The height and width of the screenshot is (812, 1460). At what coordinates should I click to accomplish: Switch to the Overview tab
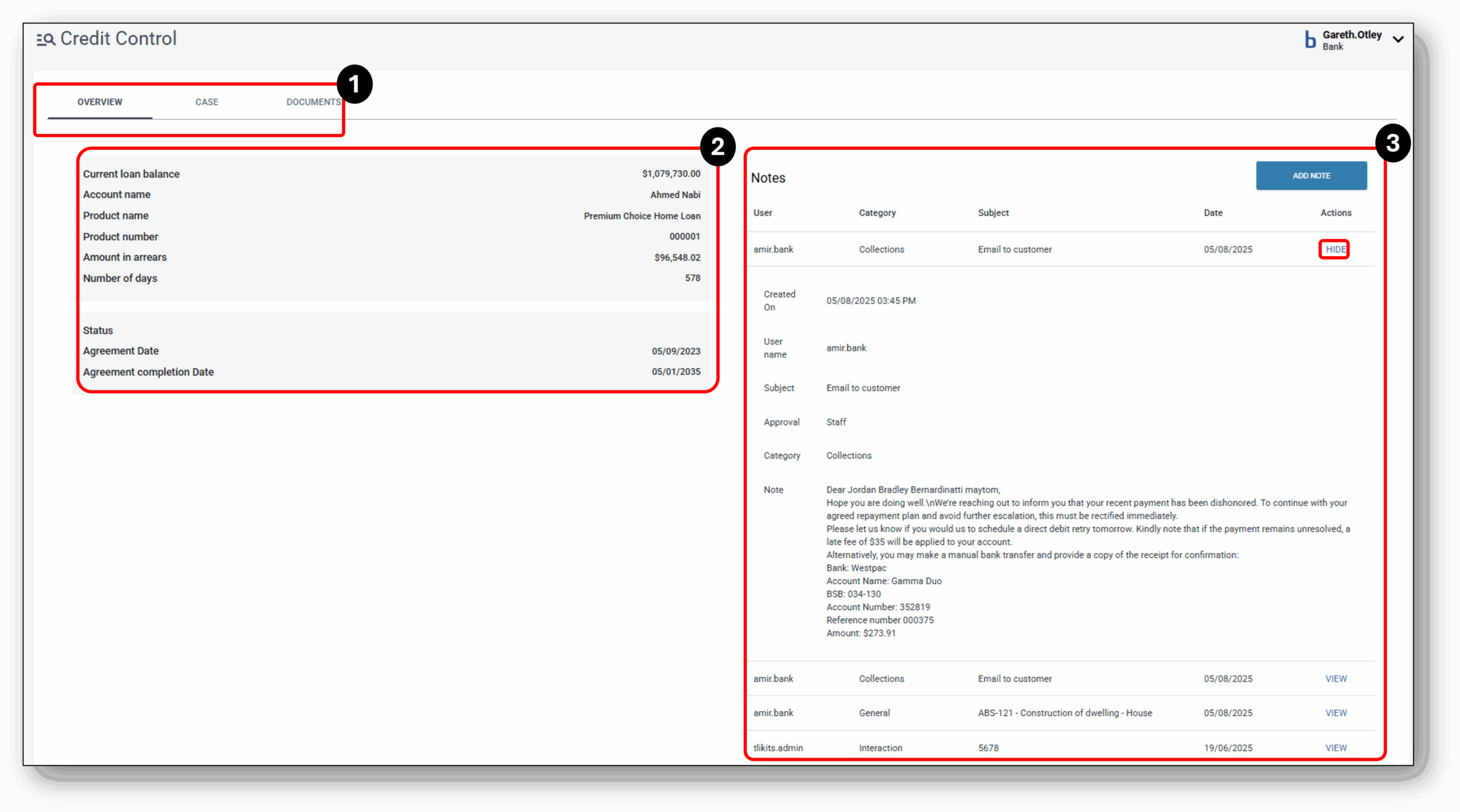tap(100, 102)
